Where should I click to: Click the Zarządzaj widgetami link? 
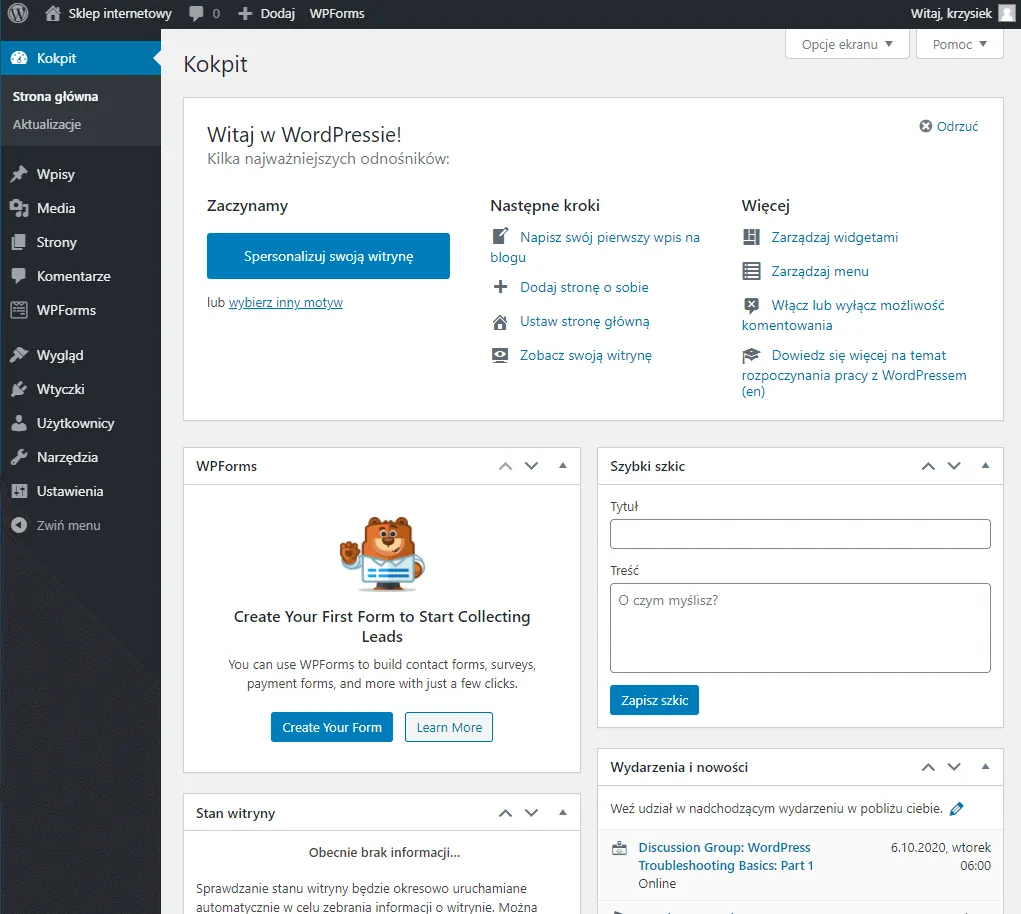coord(835,237)
